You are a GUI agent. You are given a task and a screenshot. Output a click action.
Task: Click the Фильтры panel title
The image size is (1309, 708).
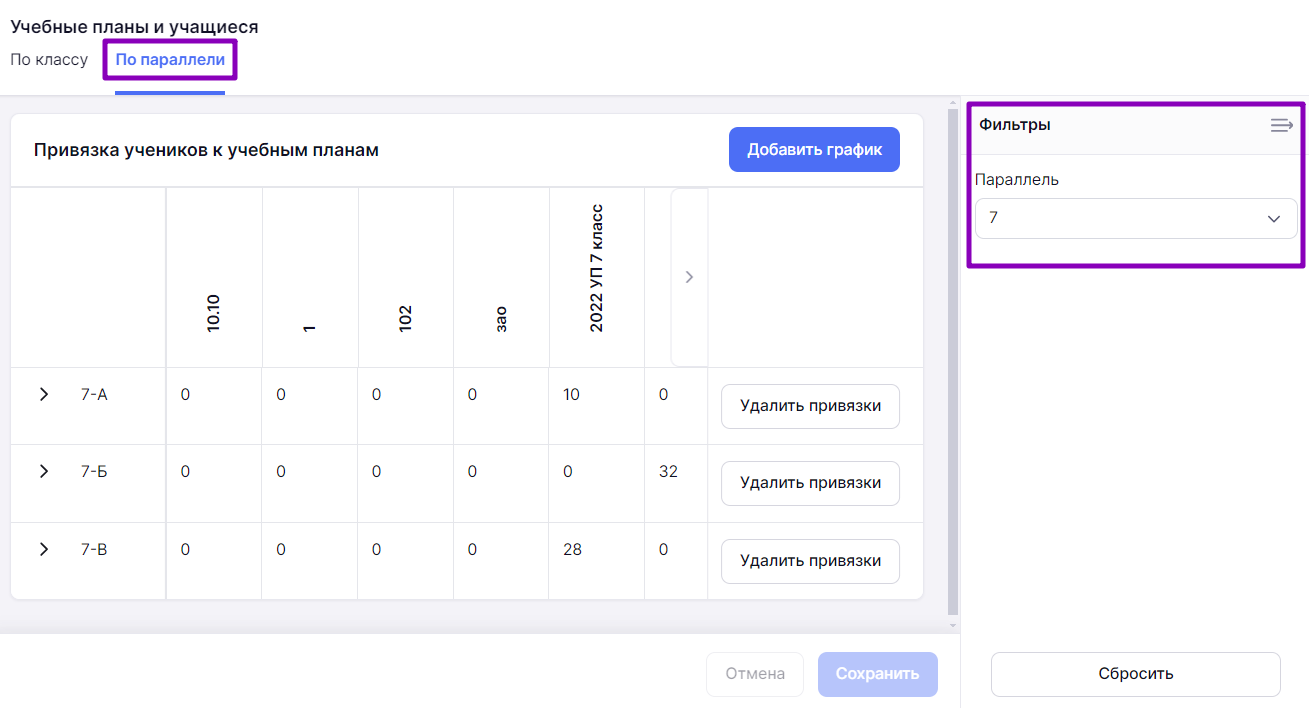(1014, 125)
